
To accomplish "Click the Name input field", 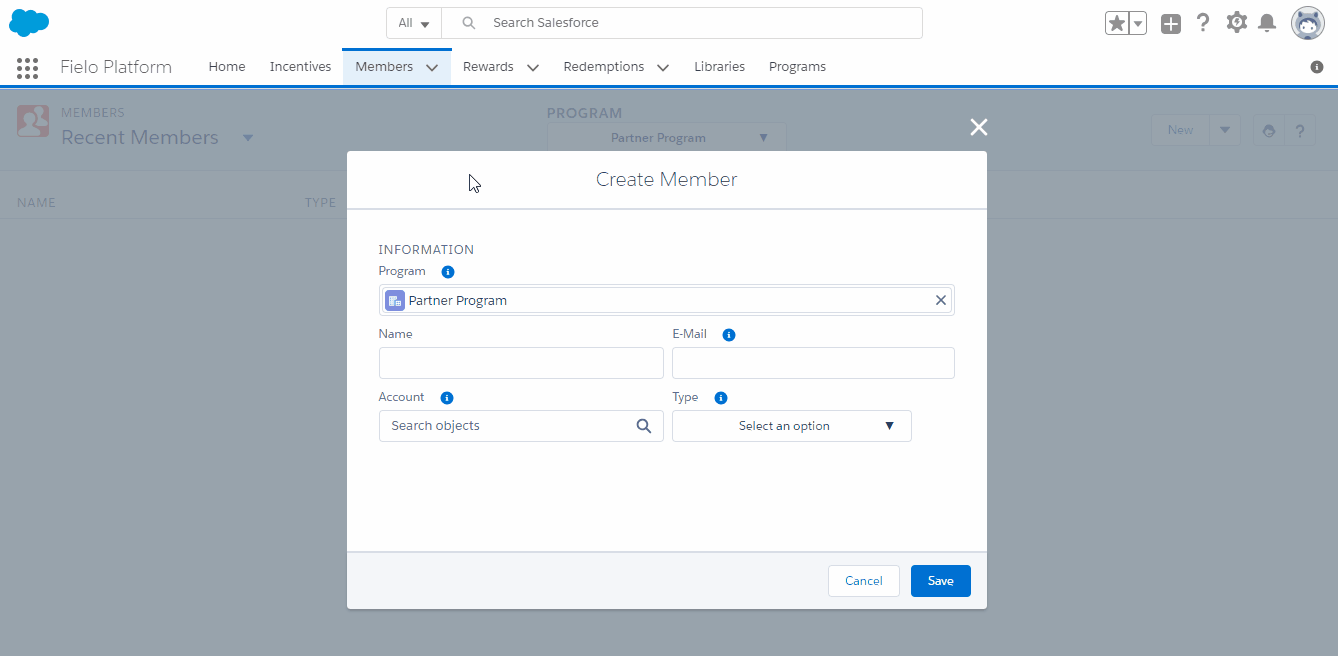I will coord(521,363).
